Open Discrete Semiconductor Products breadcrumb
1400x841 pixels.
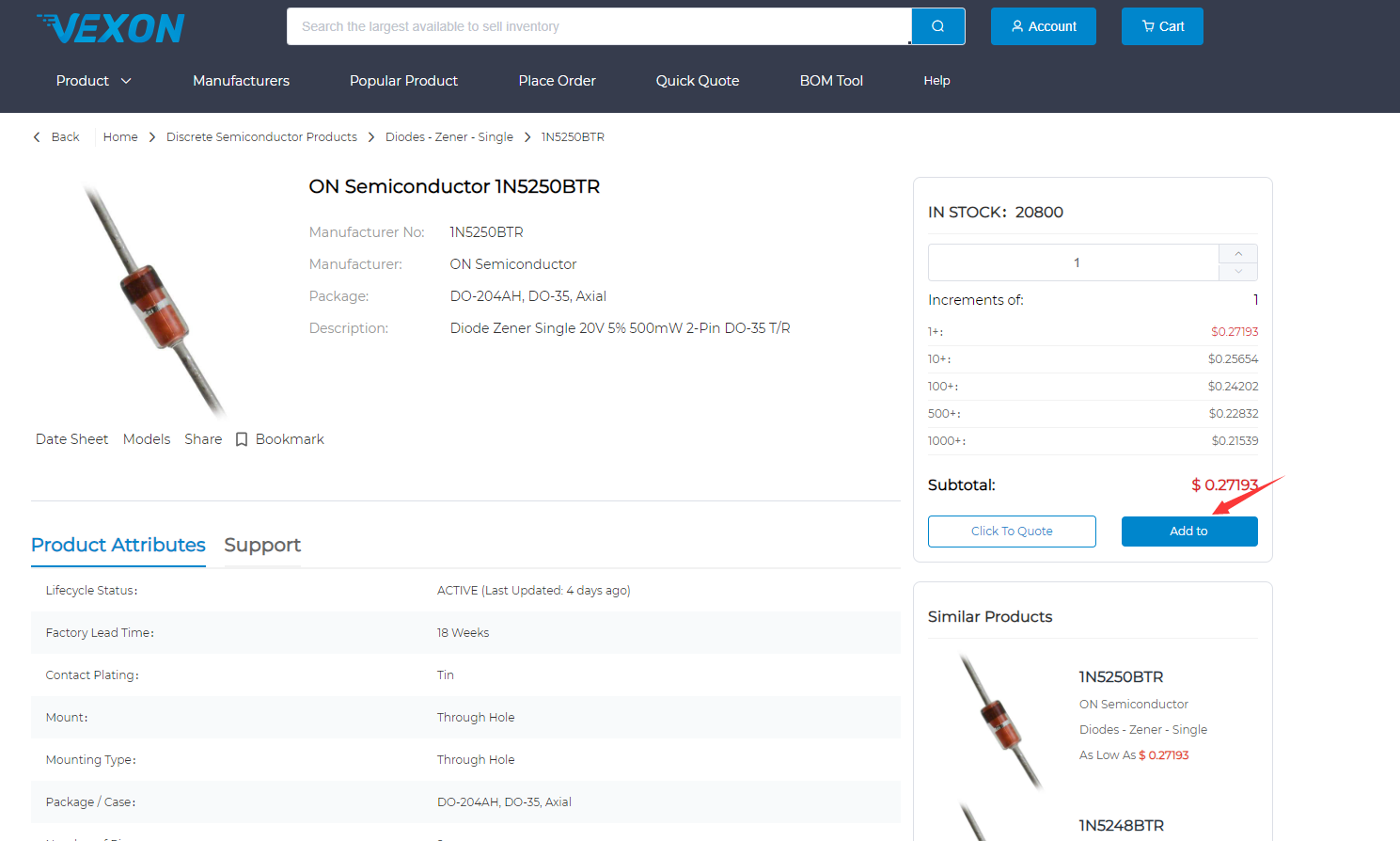(x=261, y=137)
